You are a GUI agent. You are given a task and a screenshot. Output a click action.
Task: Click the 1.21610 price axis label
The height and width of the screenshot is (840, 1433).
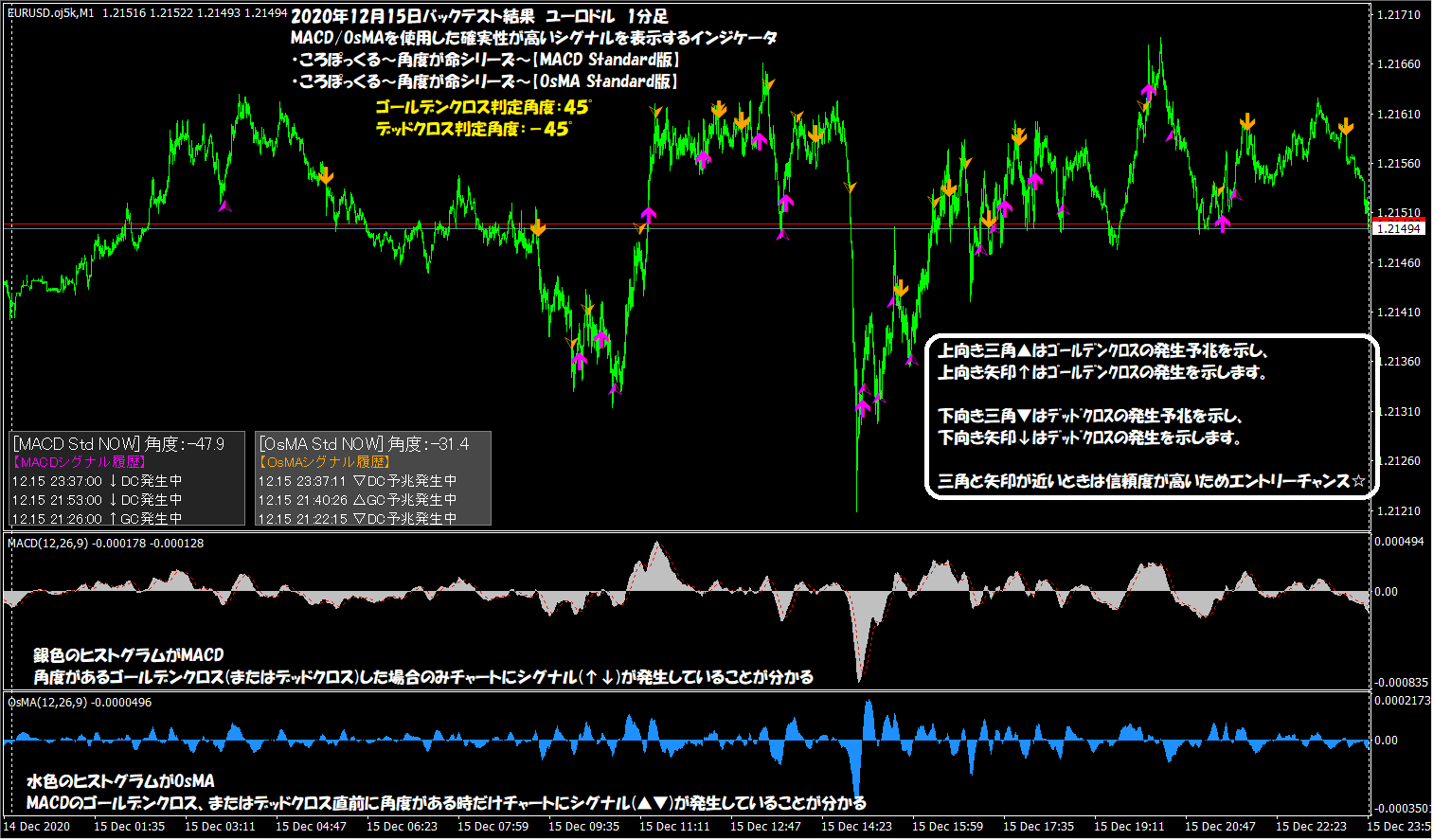tap(1398, 115)
